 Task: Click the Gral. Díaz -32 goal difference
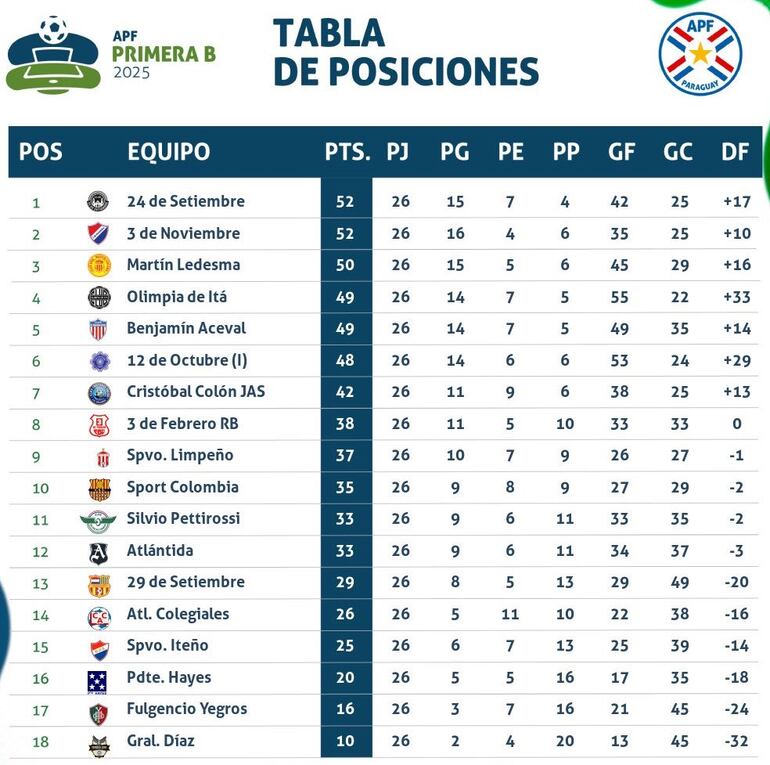pyautogui.click(x=736, y=741)
